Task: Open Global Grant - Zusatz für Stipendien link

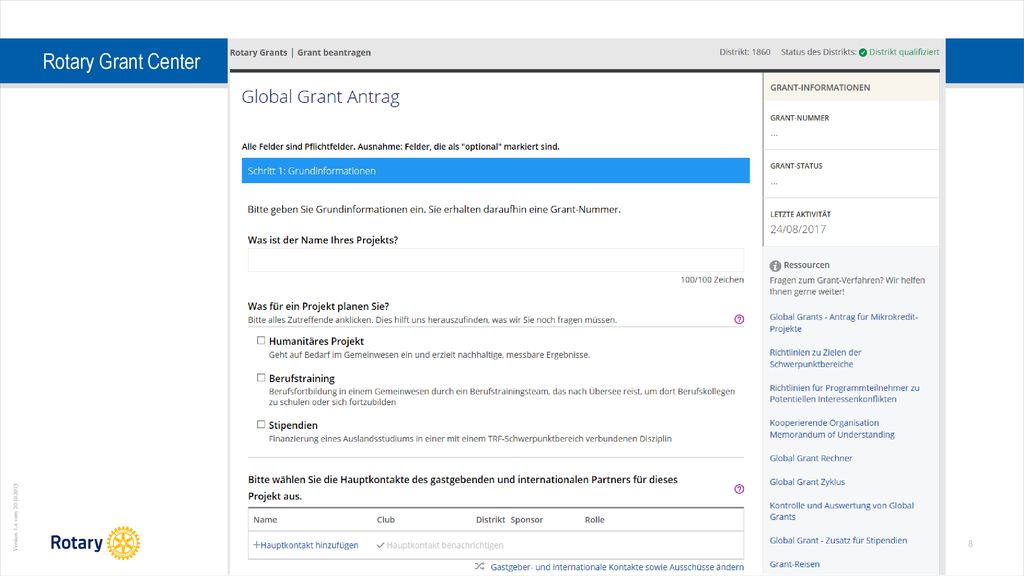Action: (x=838, y=541)
